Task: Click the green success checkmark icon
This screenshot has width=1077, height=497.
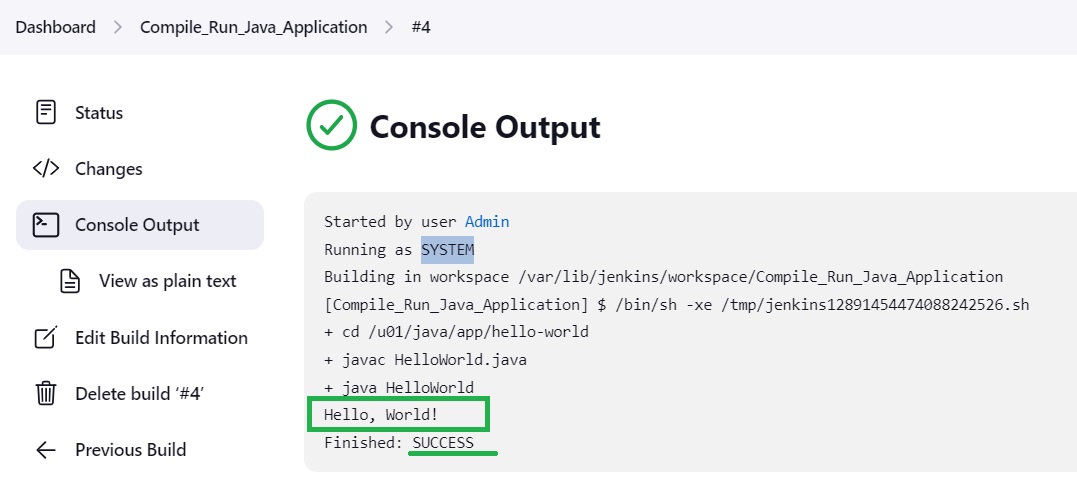Action: tap(332, 125)
